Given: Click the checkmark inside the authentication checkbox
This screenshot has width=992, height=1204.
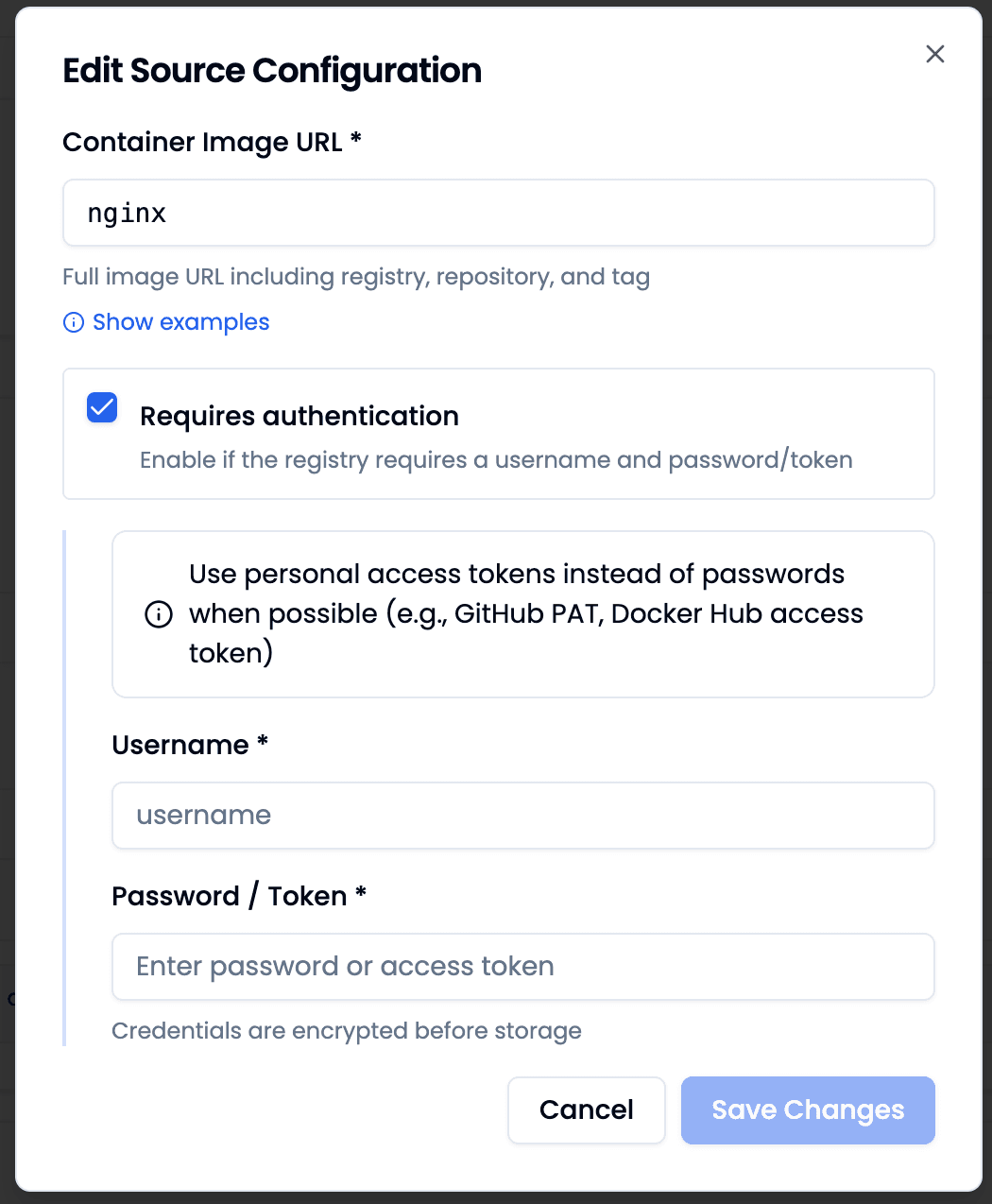Looking at the screenshot, I should 101,407.
